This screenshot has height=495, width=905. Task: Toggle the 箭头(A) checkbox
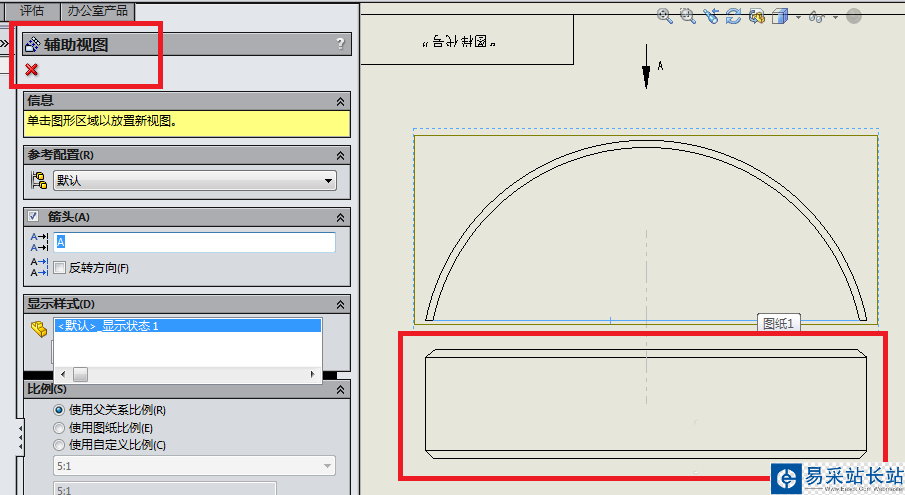33,216
